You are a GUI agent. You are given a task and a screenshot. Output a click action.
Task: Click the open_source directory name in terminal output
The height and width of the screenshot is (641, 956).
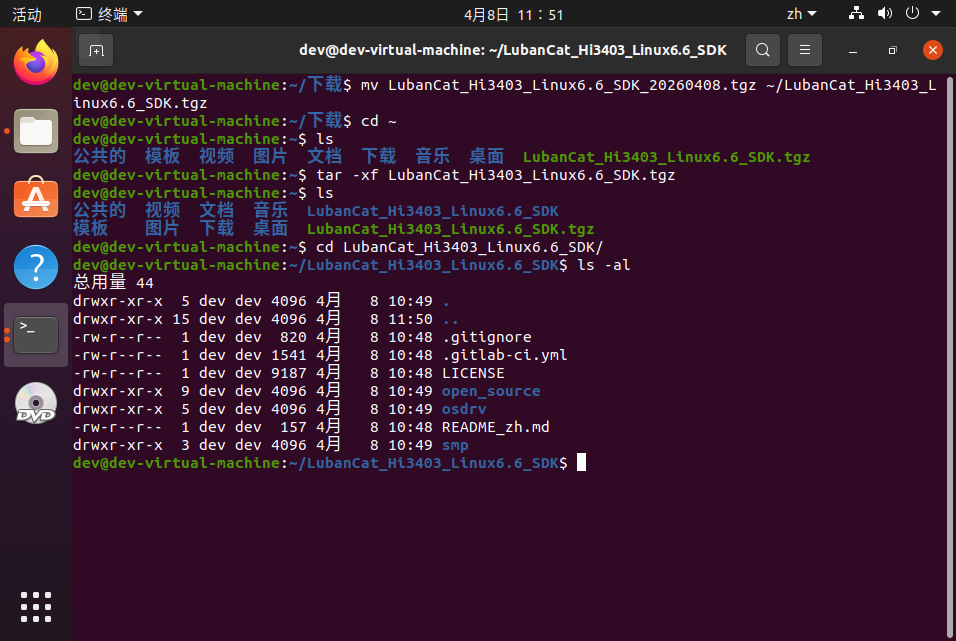point(491,391)
